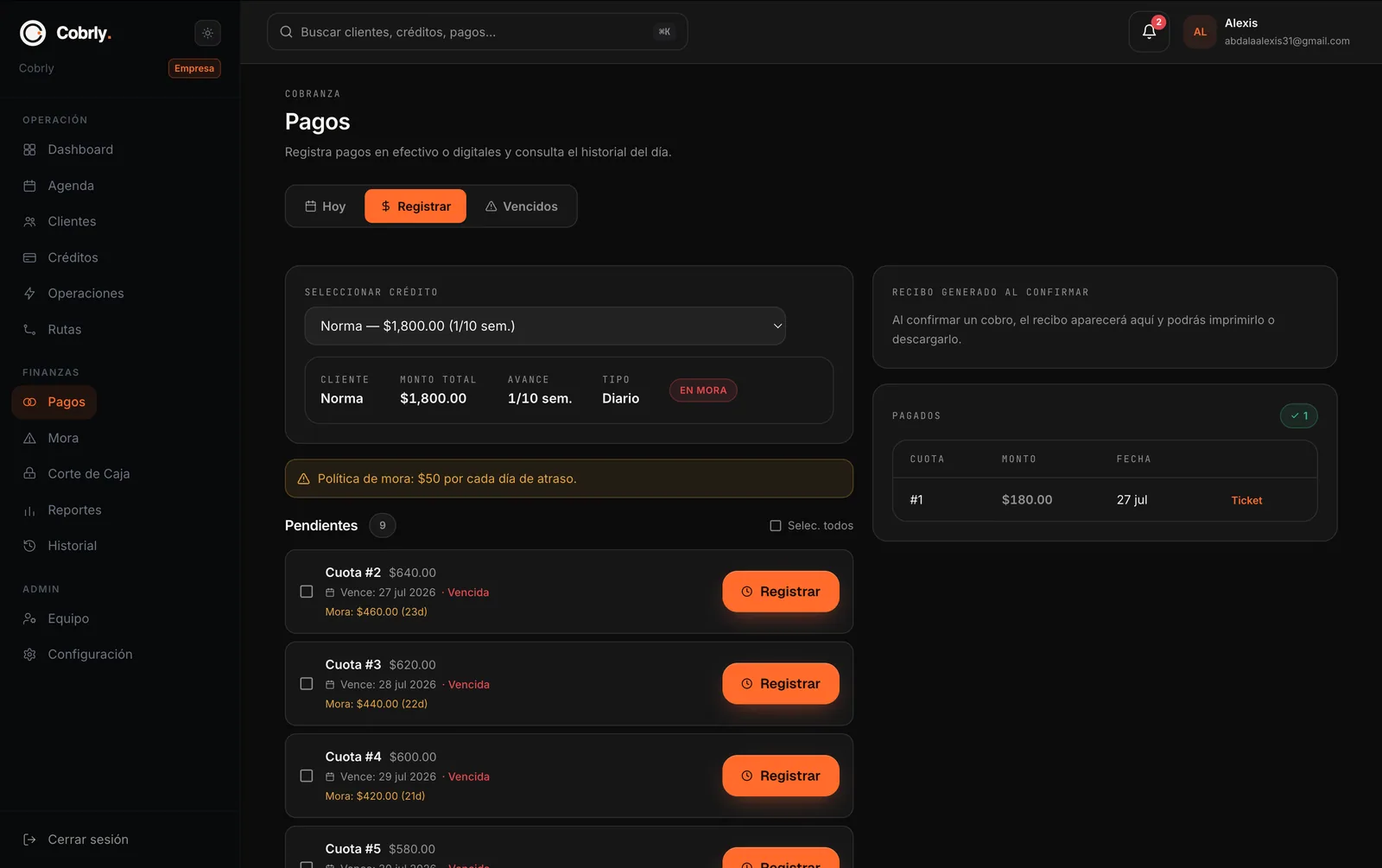Viewport: 1382px width, 868px height.
Task: Click the Rutas route icon in sidebar
Action: pyautogui.click(x=29, y=330)
